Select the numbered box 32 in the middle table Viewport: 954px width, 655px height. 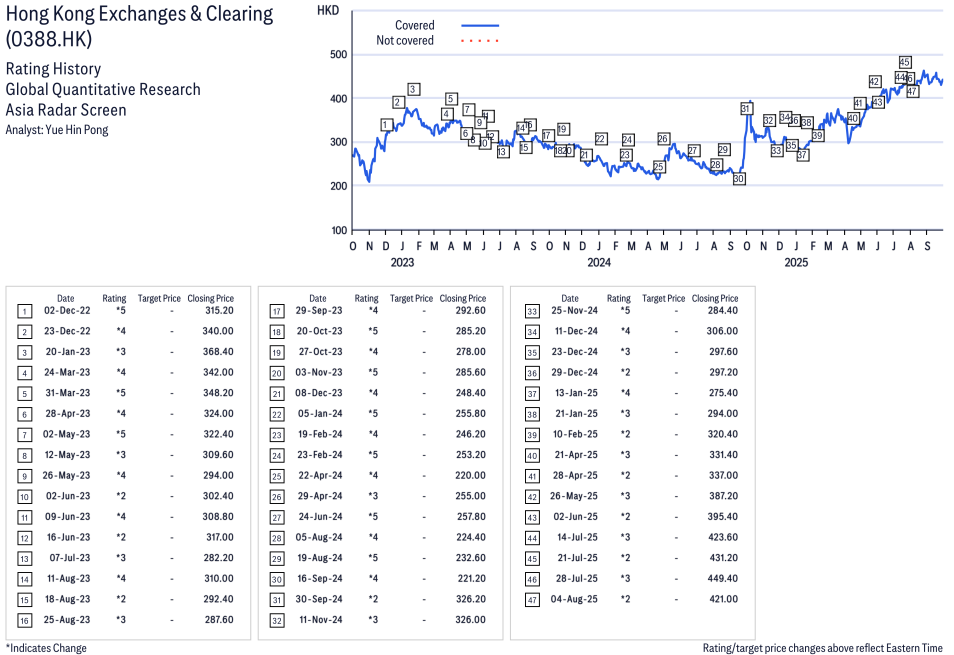[277, 619]
